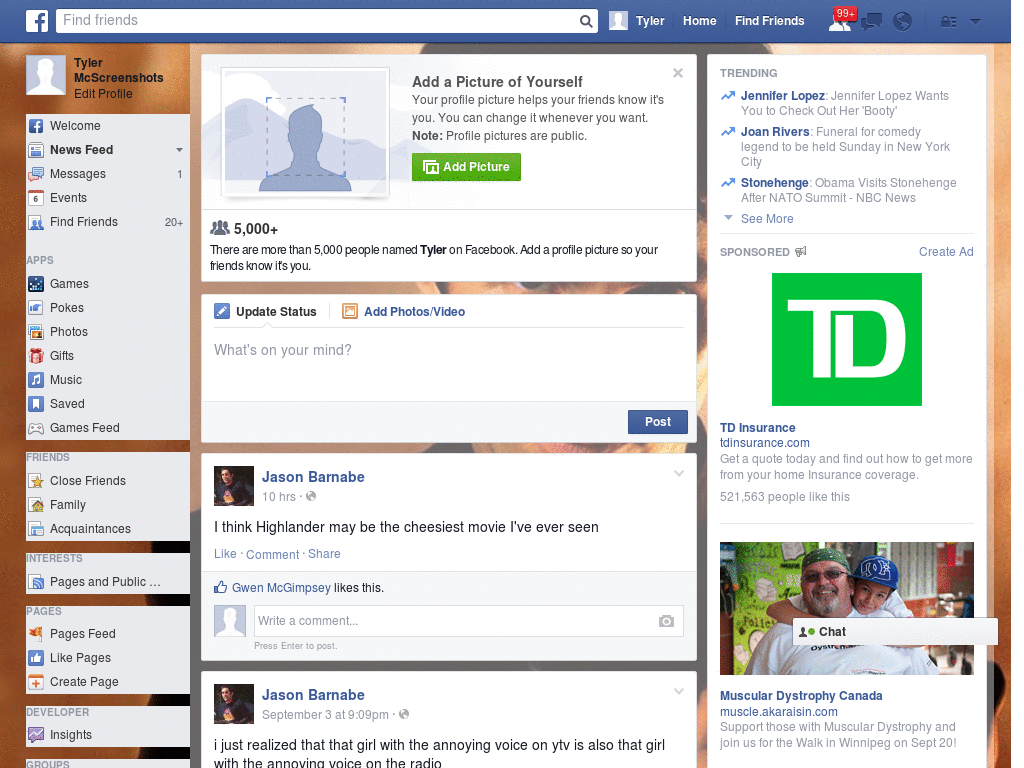This screenshot has width=1024, height=768.
Task: Share the Highlander post
Action: (x=324, y=554)
